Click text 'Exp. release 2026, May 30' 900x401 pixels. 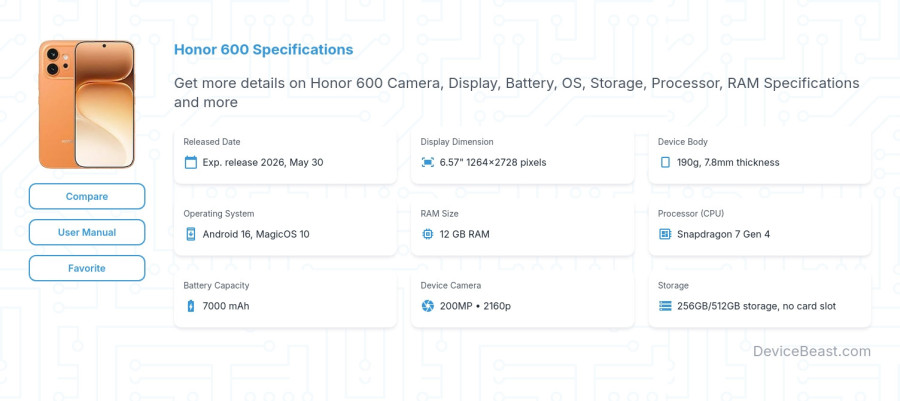[x=263, y=162]
